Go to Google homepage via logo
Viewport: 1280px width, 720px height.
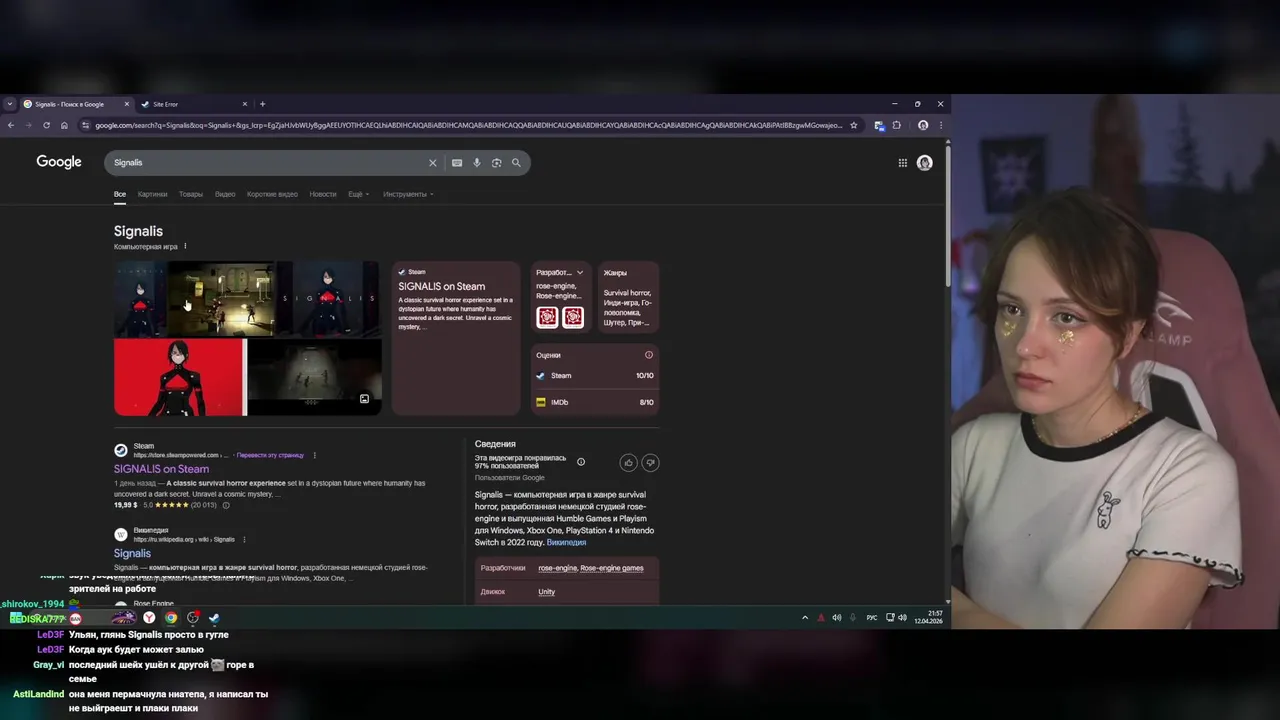coord(59,162)
